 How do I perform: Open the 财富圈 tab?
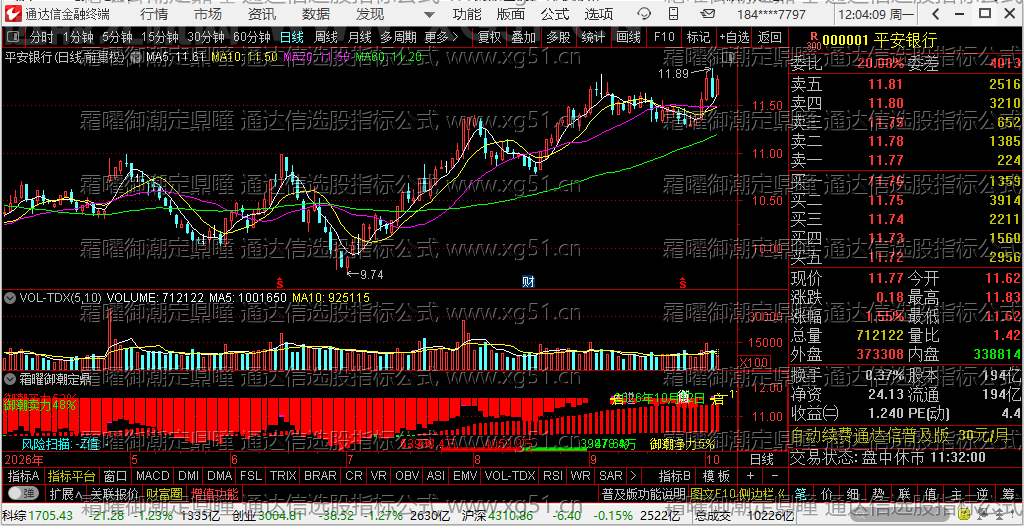pos(165,493)
